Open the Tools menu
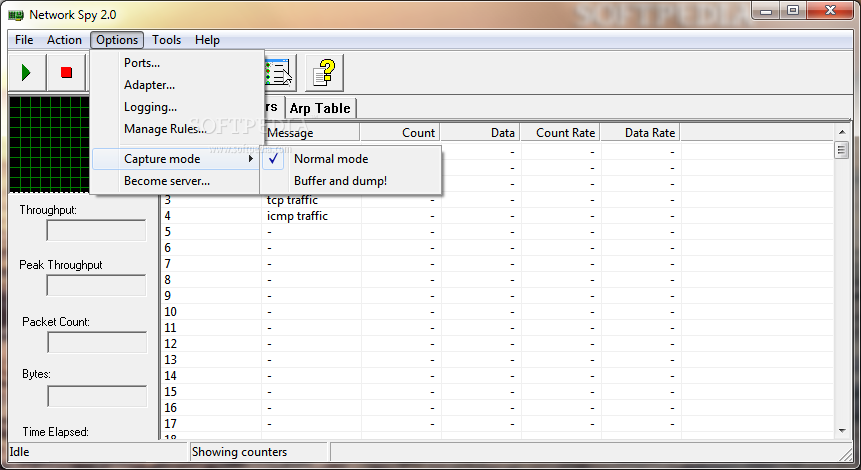This screenshot has width=861, height=470. click(x=166, y=40)
